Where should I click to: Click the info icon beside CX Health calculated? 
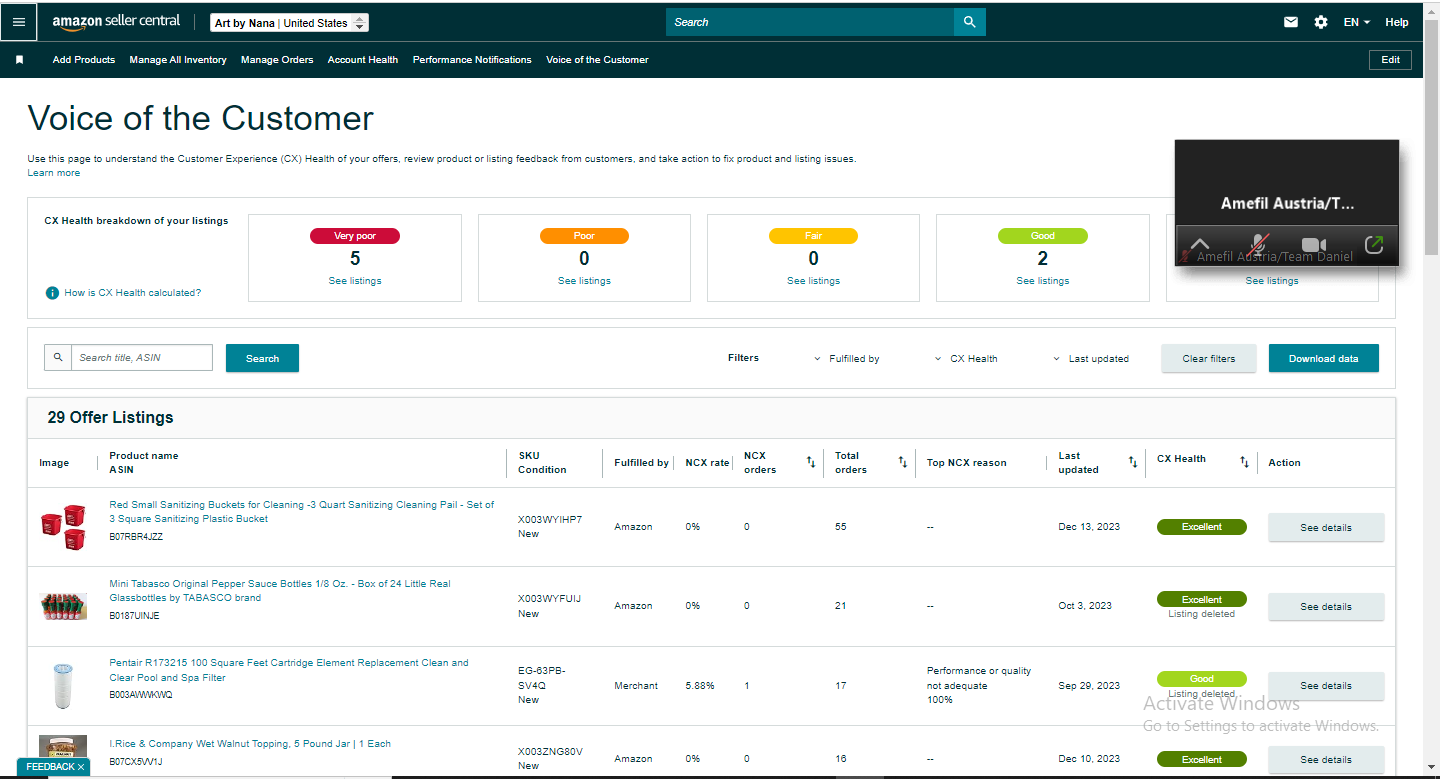coord(52,293)
